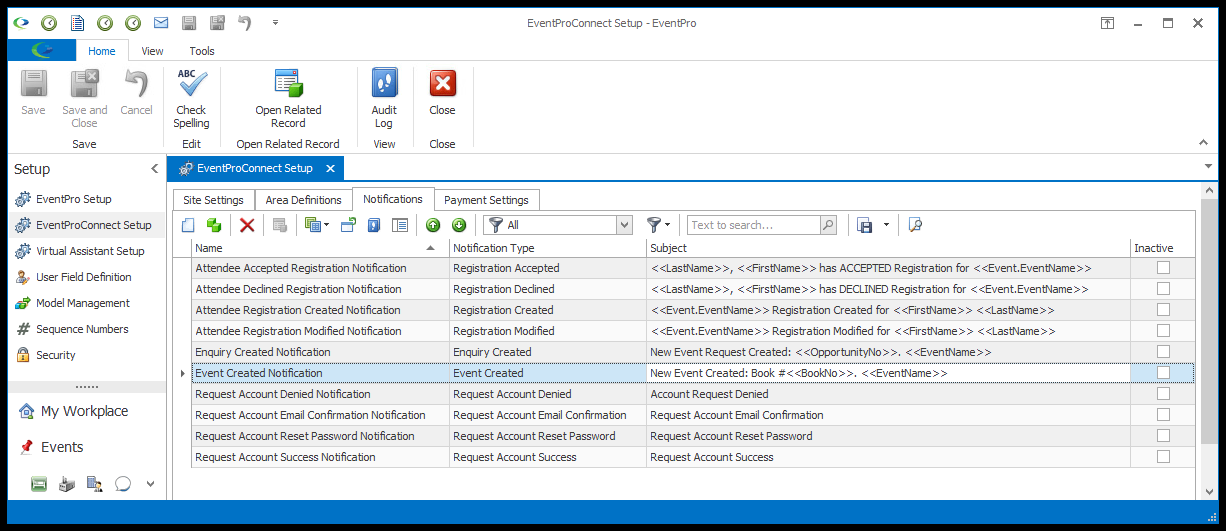Image resolution: width=1226 pixels, height=531 pixels.
Task: Click the speech bubble icon in navigation footer
Action: (x=123, y=484)
